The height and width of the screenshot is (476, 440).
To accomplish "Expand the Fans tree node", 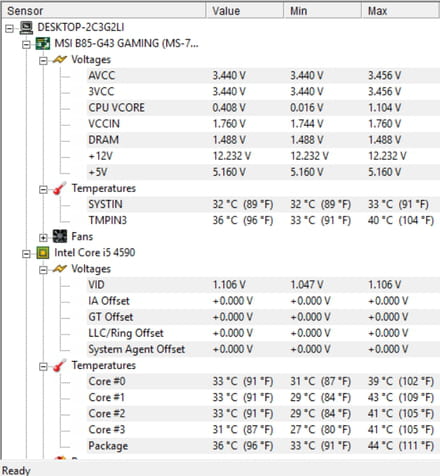I will coord(43,237).
